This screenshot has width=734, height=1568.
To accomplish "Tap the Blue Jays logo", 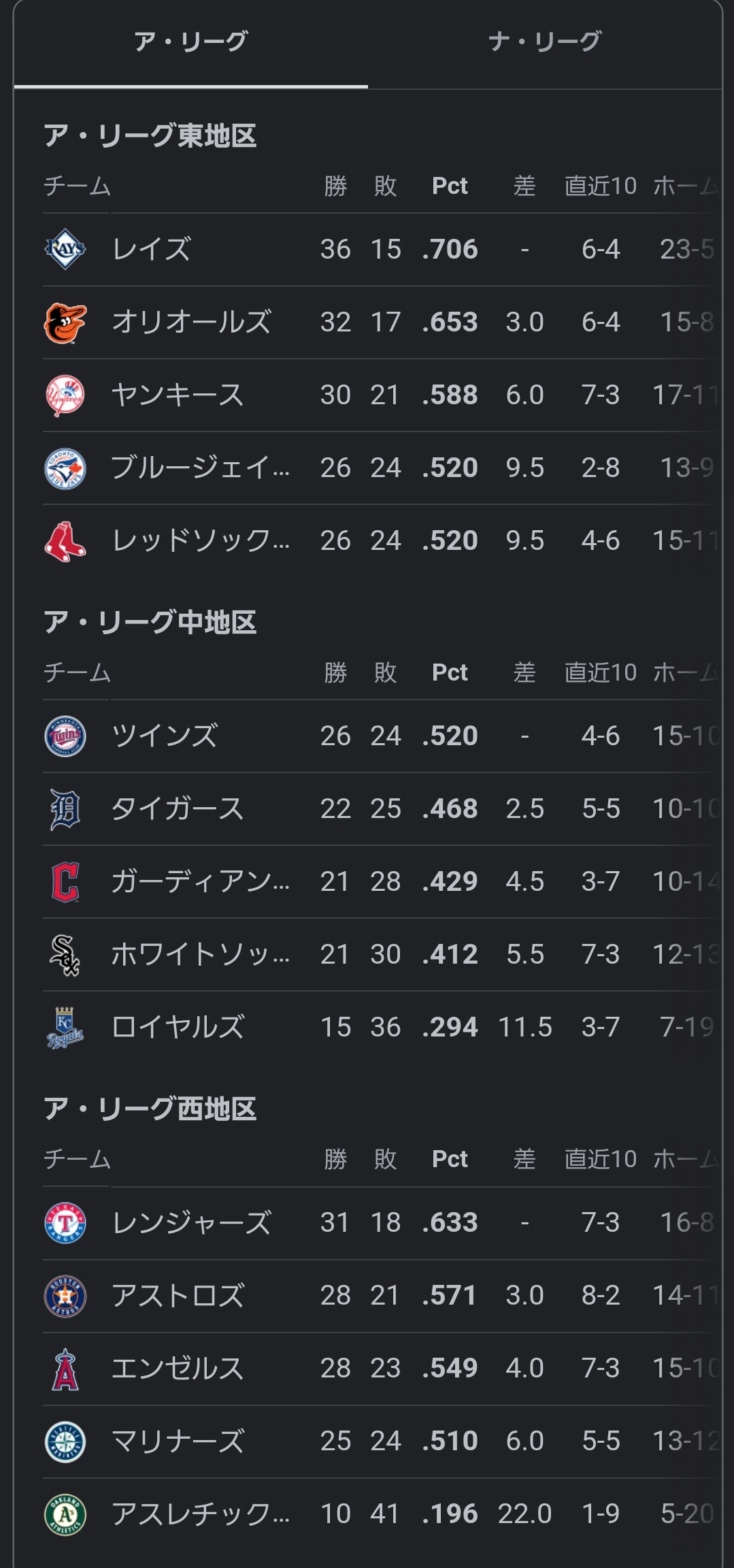I will point(65,468).
